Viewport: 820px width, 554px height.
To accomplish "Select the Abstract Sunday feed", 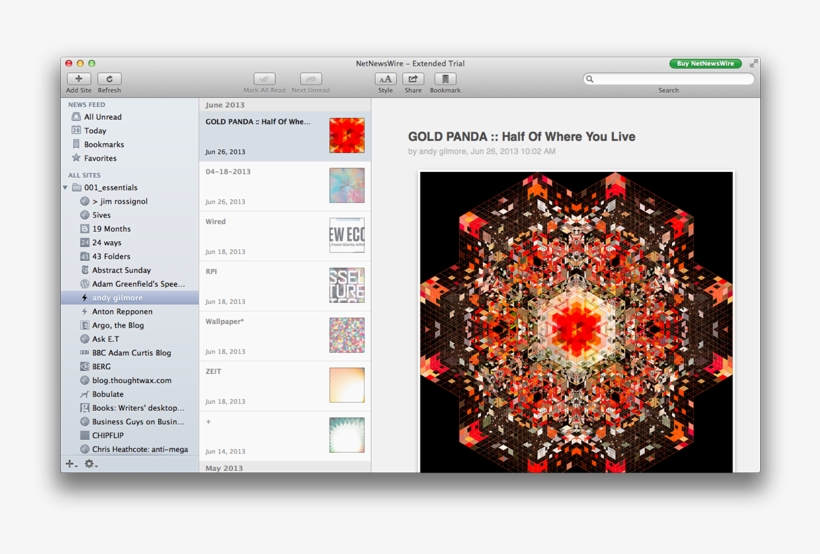I will point(130,270).
